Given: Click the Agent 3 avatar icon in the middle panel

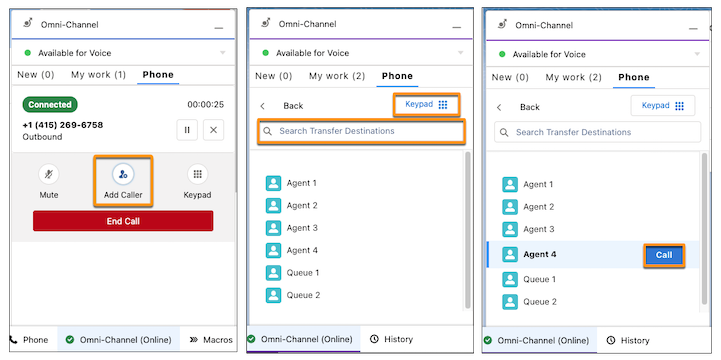Looking at the screenshot, I should coord(273,228).
